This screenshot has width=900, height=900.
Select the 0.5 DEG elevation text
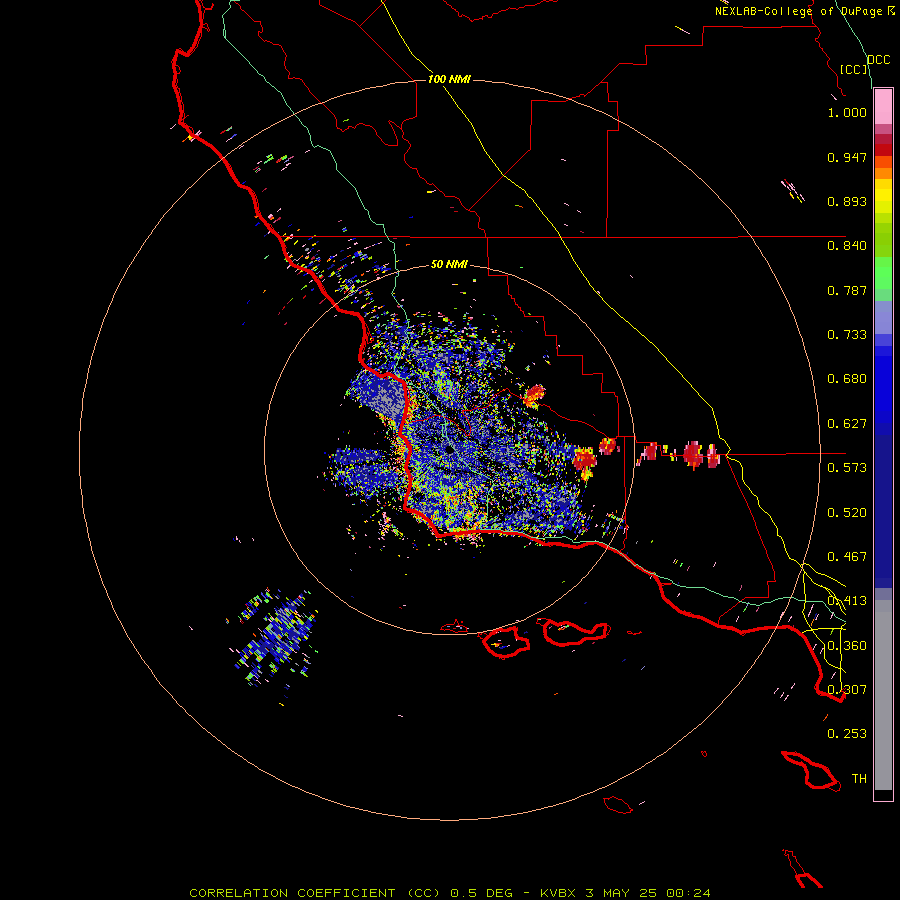tap(481, 893)
